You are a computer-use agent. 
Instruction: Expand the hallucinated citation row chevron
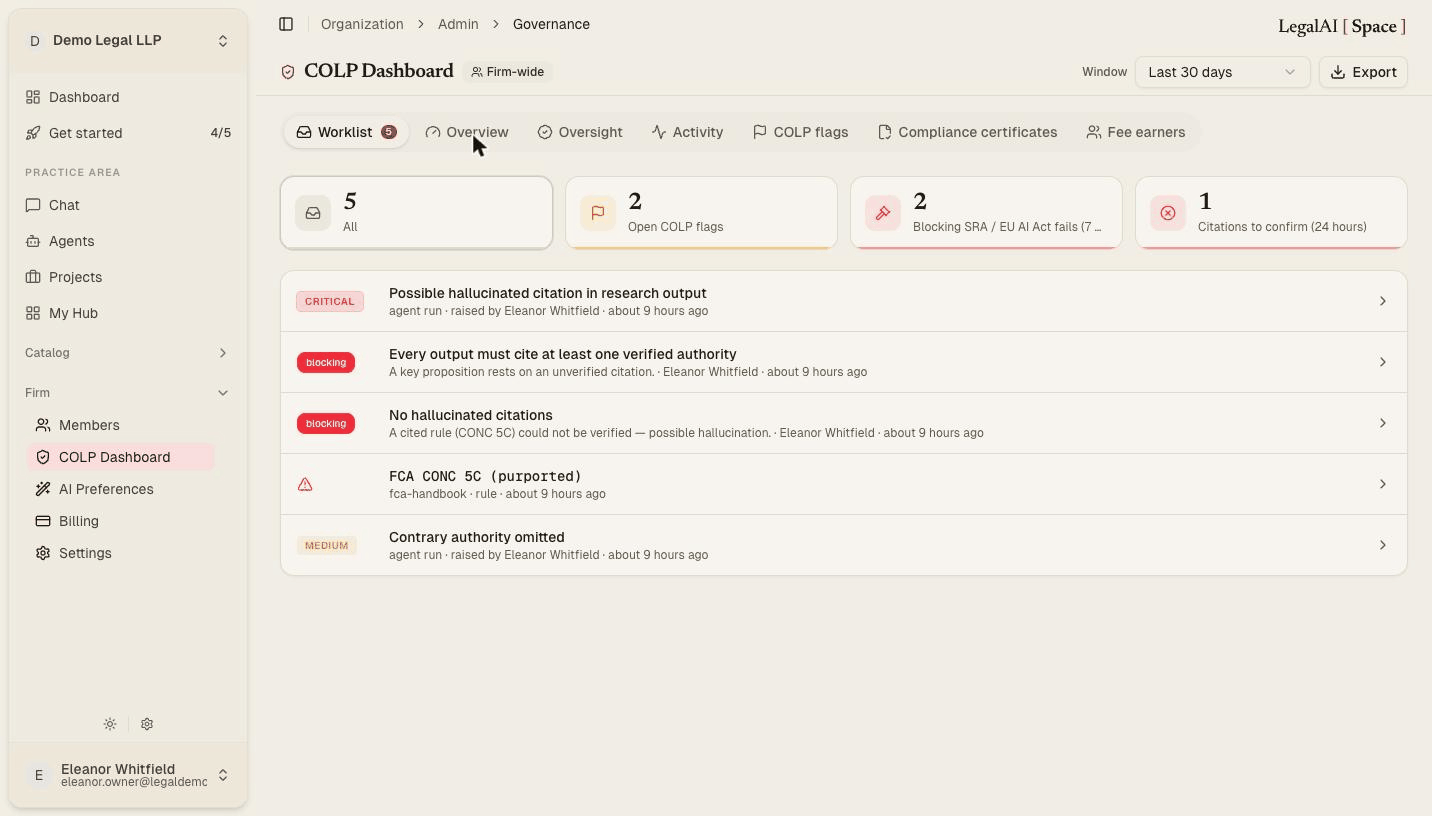(x=1383, y=301)
